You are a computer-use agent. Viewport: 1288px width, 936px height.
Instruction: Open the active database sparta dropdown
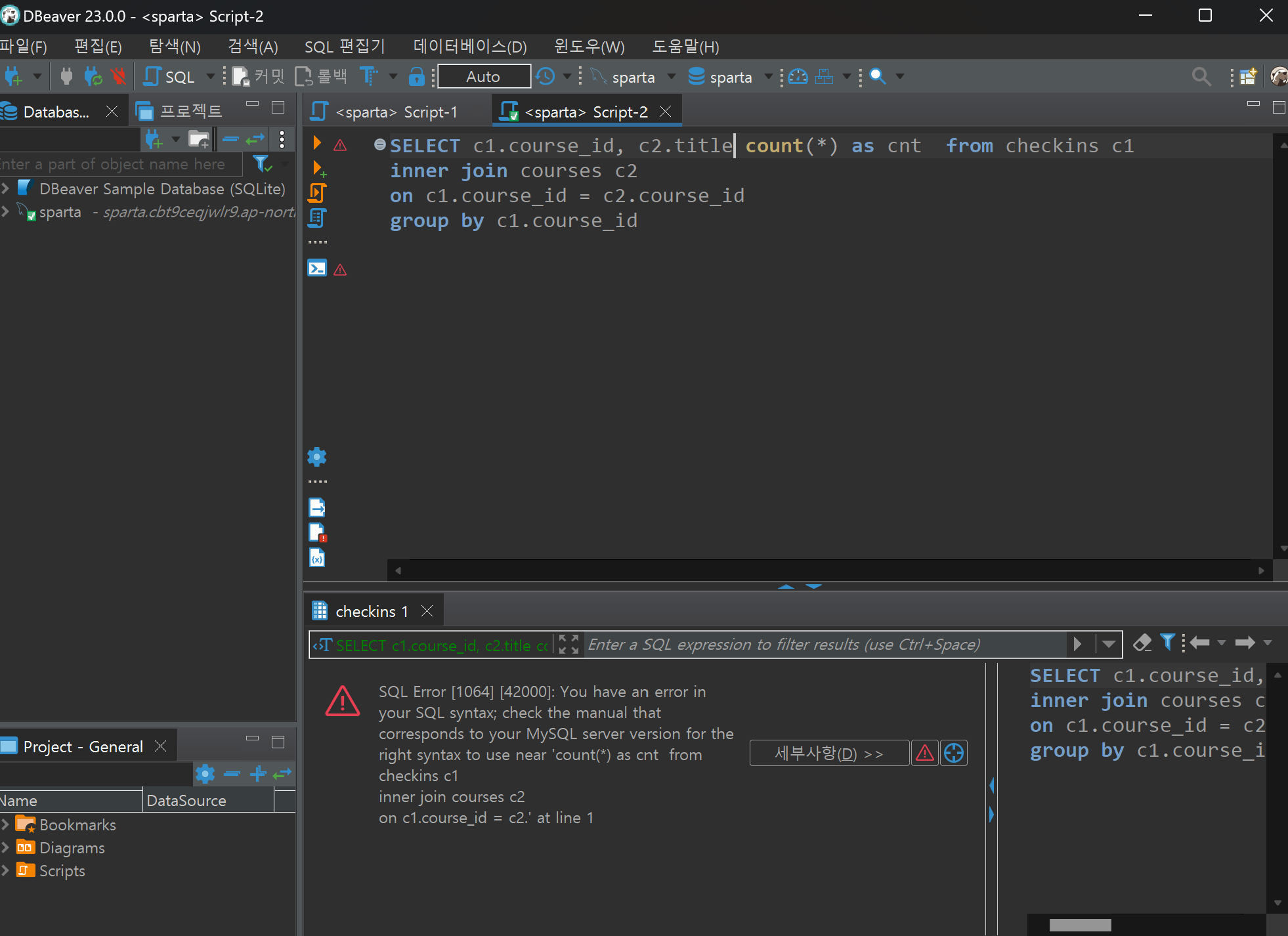pos(769,77)
